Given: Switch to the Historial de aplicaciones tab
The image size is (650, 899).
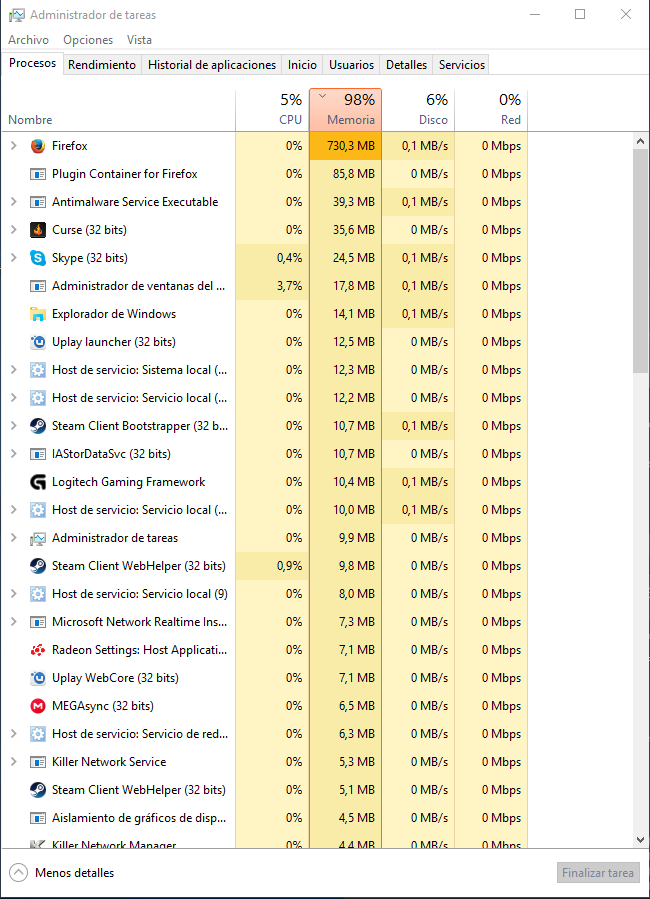Looking at the screenshot, I should point(212,65).
